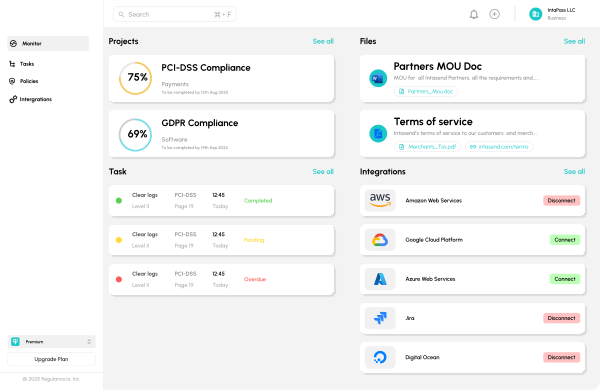Click See all for Task section

pos(323,171)
